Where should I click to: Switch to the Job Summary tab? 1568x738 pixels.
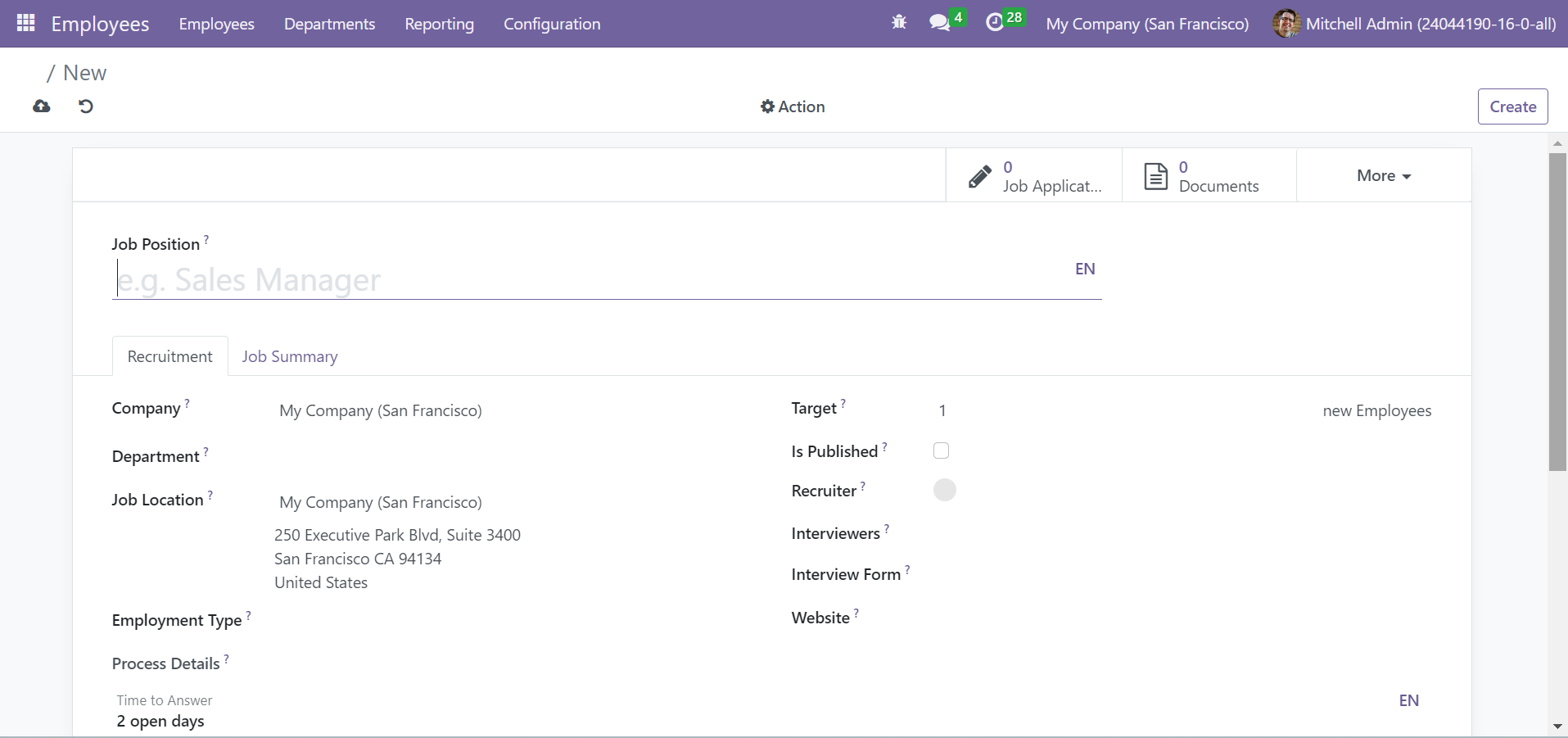pyautogui.click(x=290, y=356)
